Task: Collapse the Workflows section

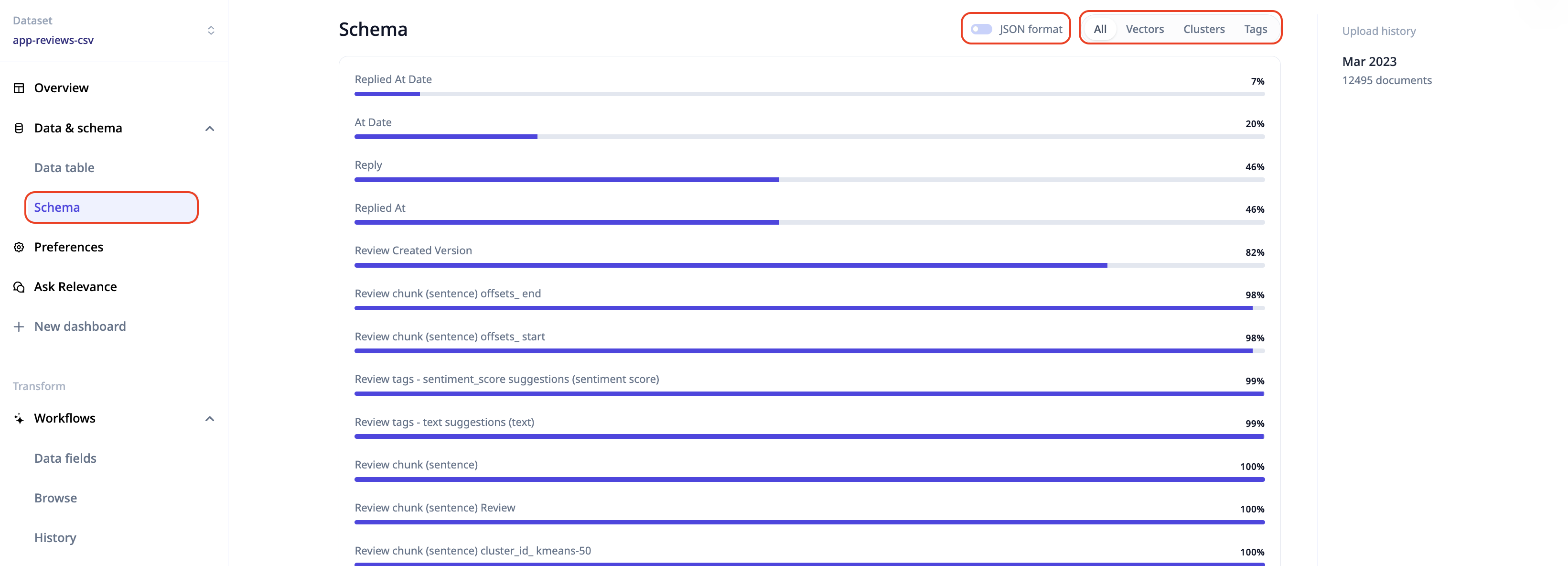Action: 209,419
